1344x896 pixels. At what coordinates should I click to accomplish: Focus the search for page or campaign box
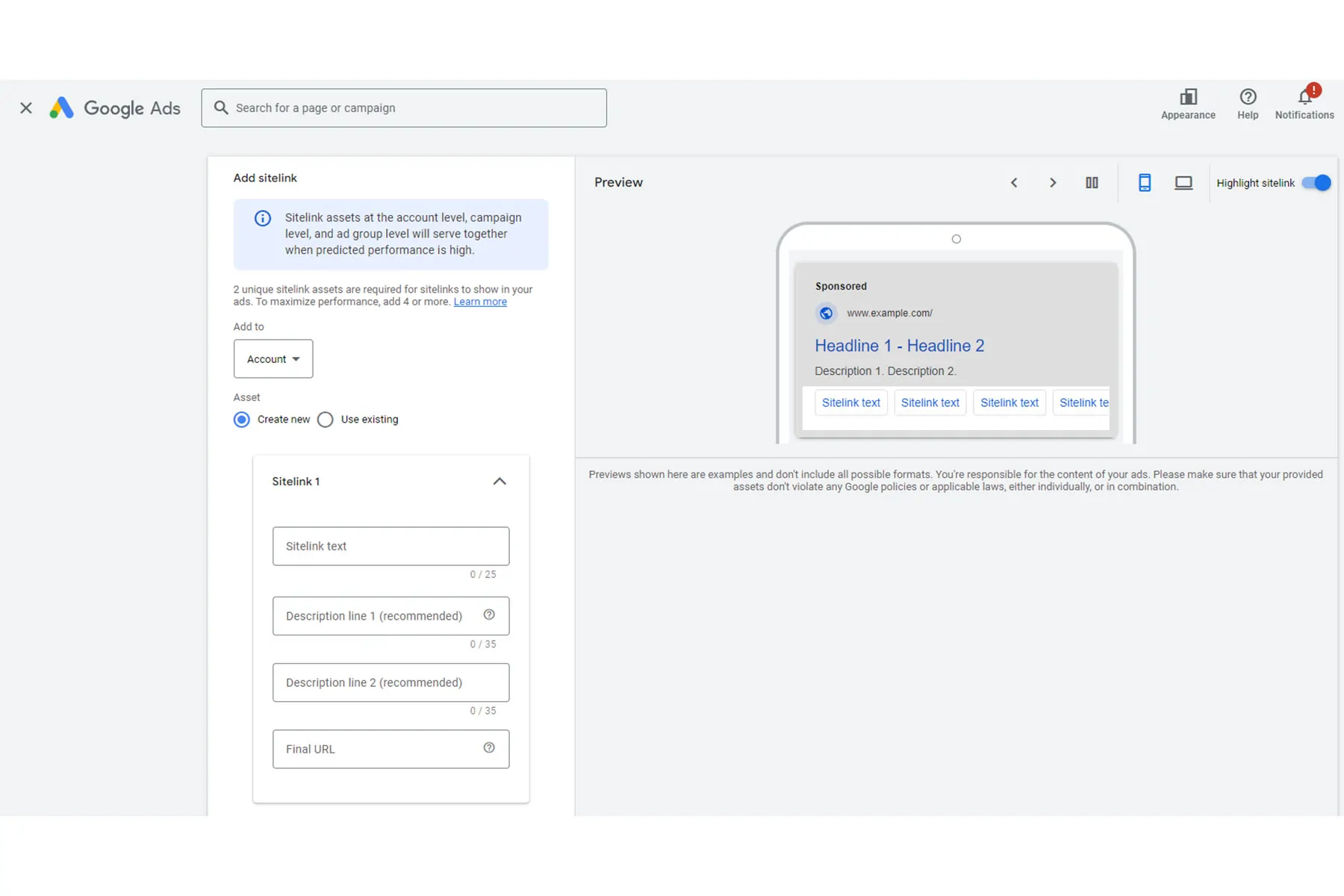pyautogui.click(x=404, y=108)
